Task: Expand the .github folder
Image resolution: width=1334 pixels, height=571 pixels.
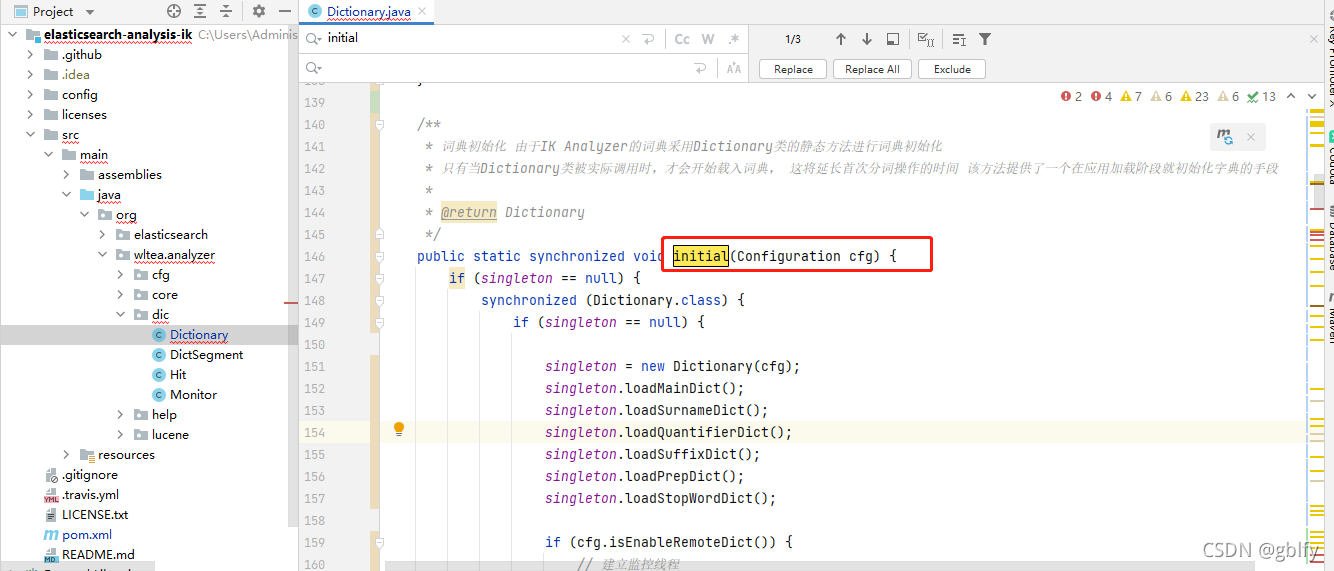Action: (31, 55)
